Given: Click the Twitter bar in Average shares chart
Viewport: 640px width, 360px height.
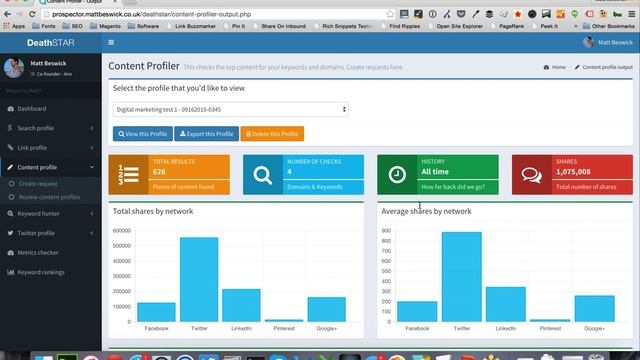Looking at the screenshot, I should 462,277.
